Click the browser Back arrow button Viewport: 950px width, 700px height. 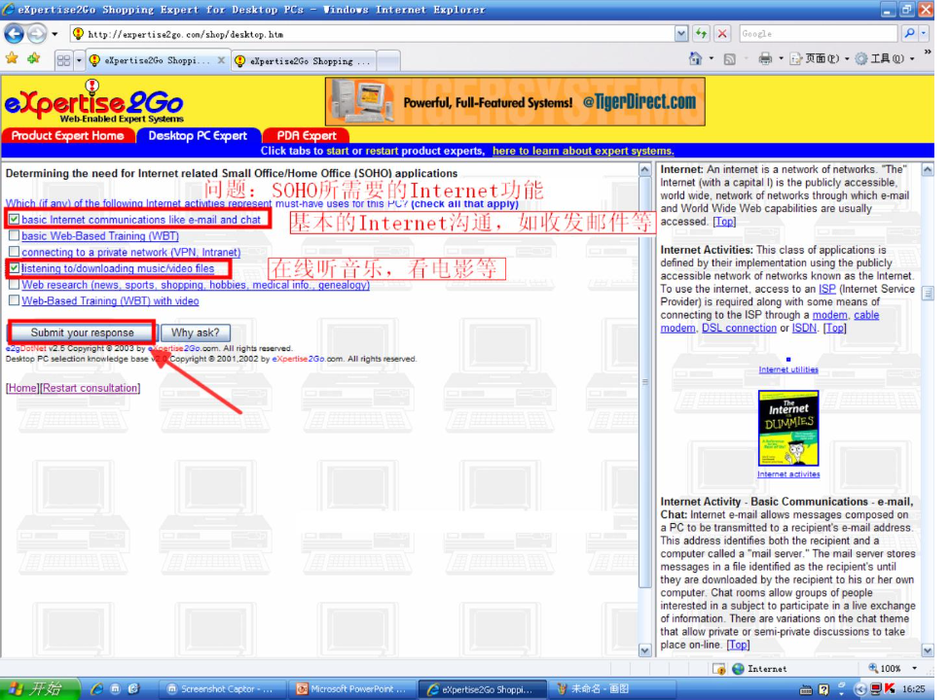coord(14,34)
